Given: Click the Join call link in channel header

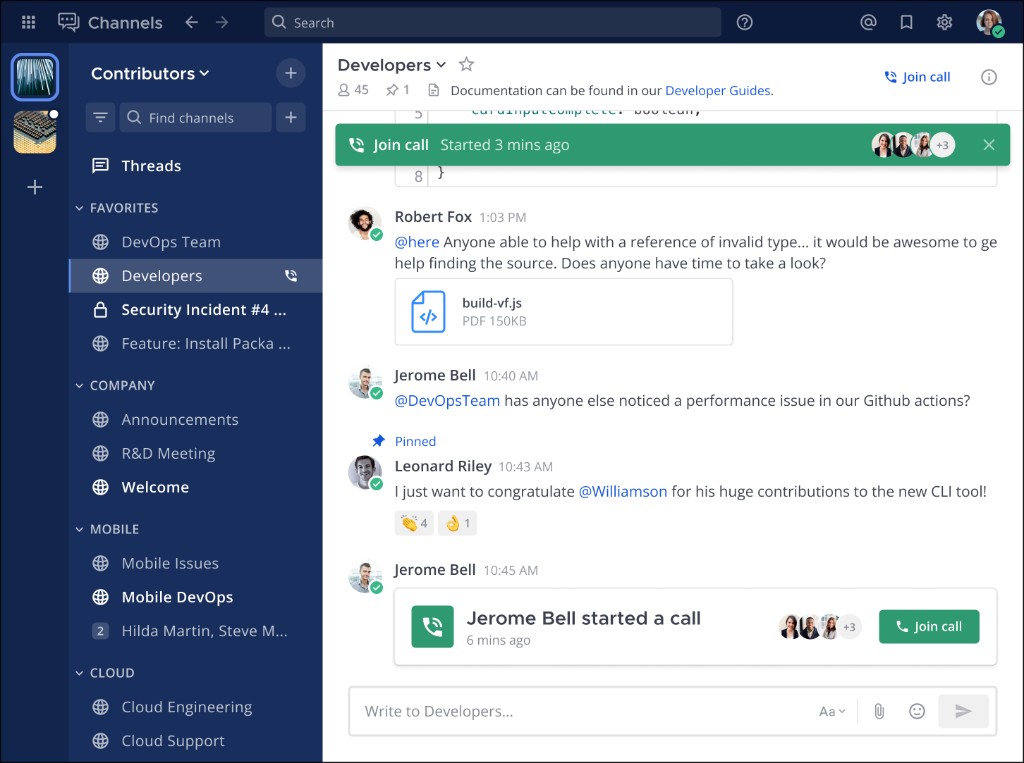Looking at the screenshot, I should pyautogui.click(x=917, y=77).
